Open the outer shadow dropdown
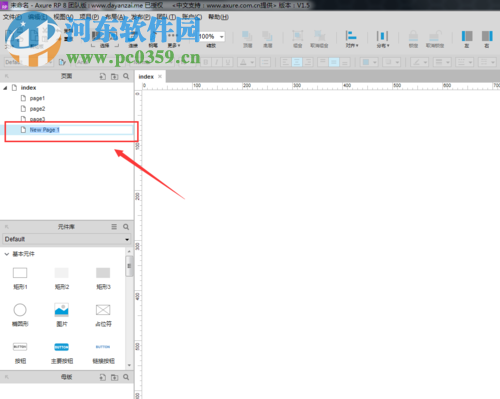The height and width of the screenshot is (399, 500). 391,62
